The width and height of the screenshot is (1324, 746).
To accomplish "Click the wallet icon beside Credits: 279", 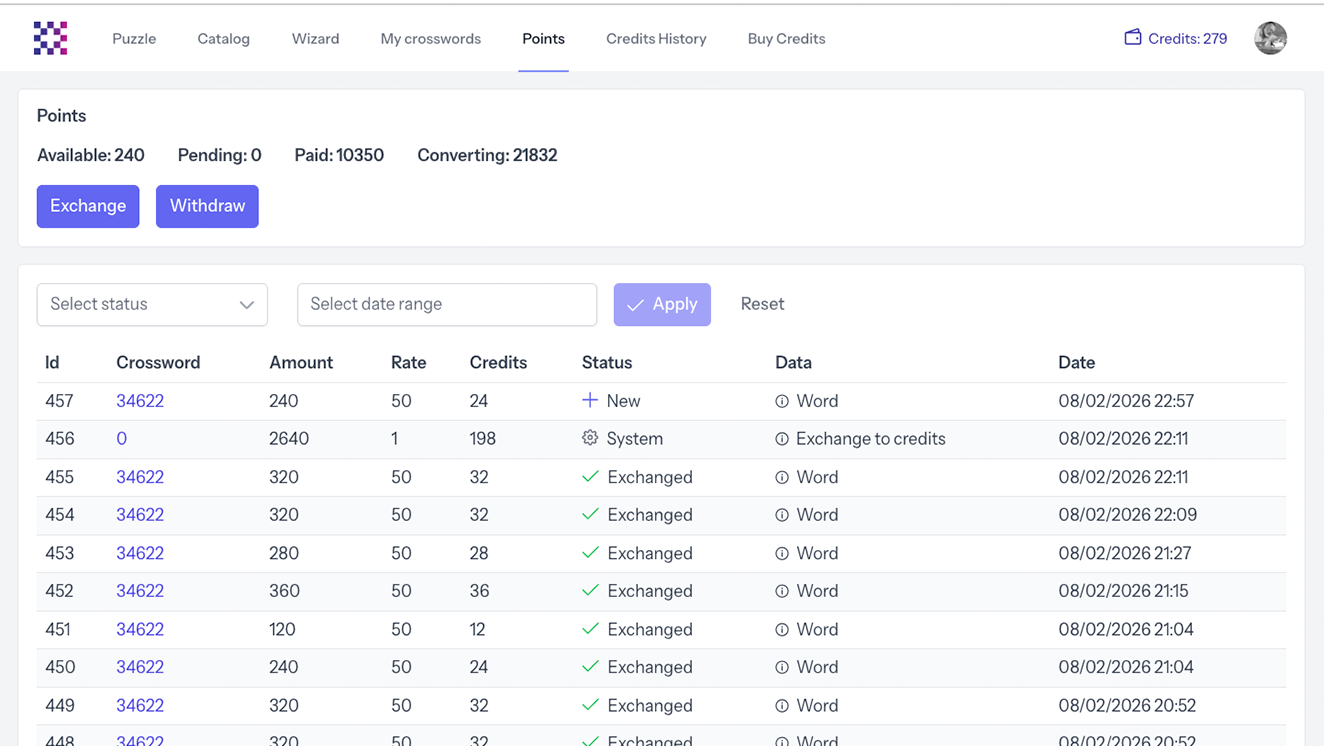I will [1133, 37].
